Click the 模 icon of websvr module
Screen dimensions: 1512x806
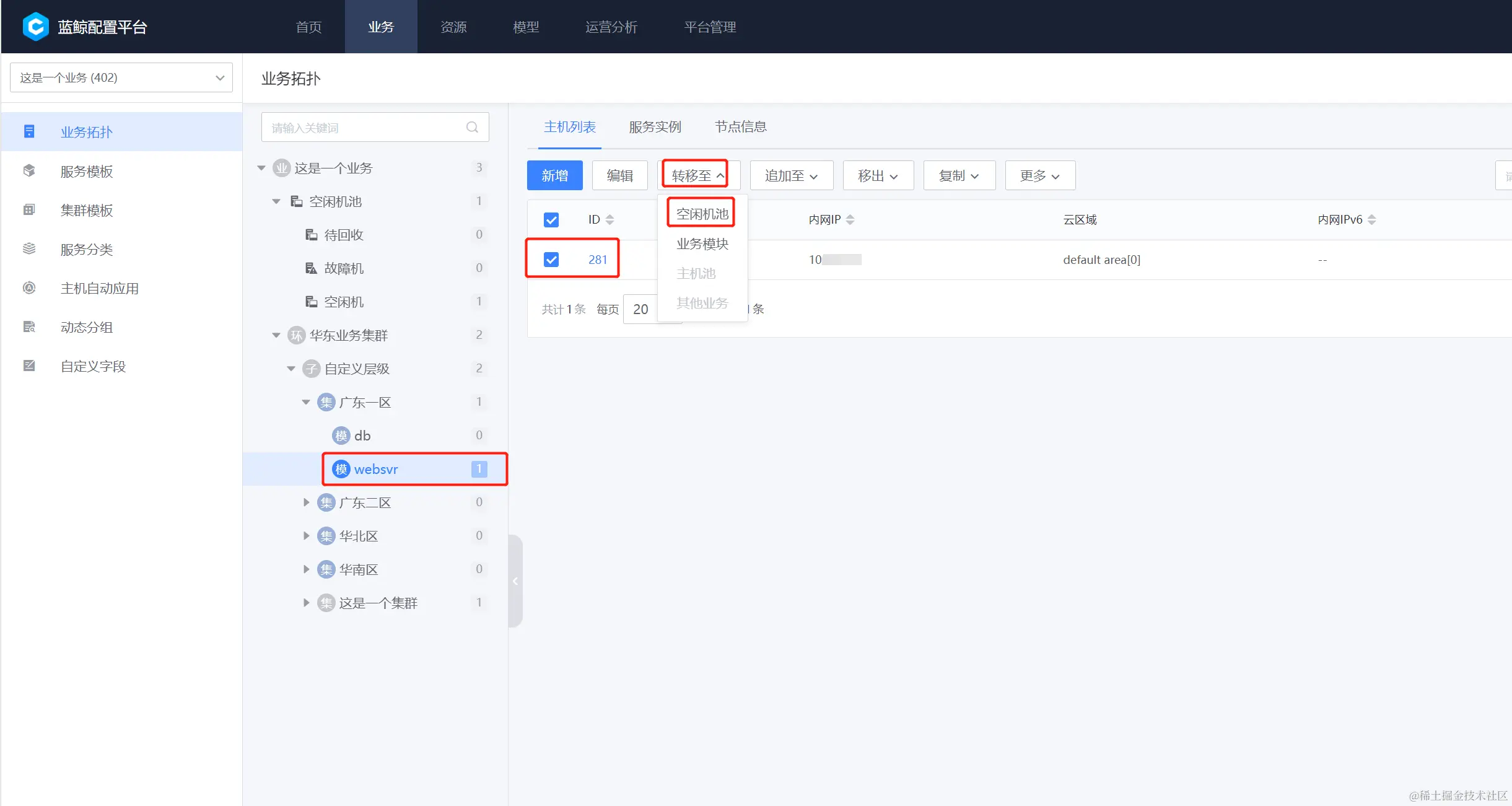point(341,469)
